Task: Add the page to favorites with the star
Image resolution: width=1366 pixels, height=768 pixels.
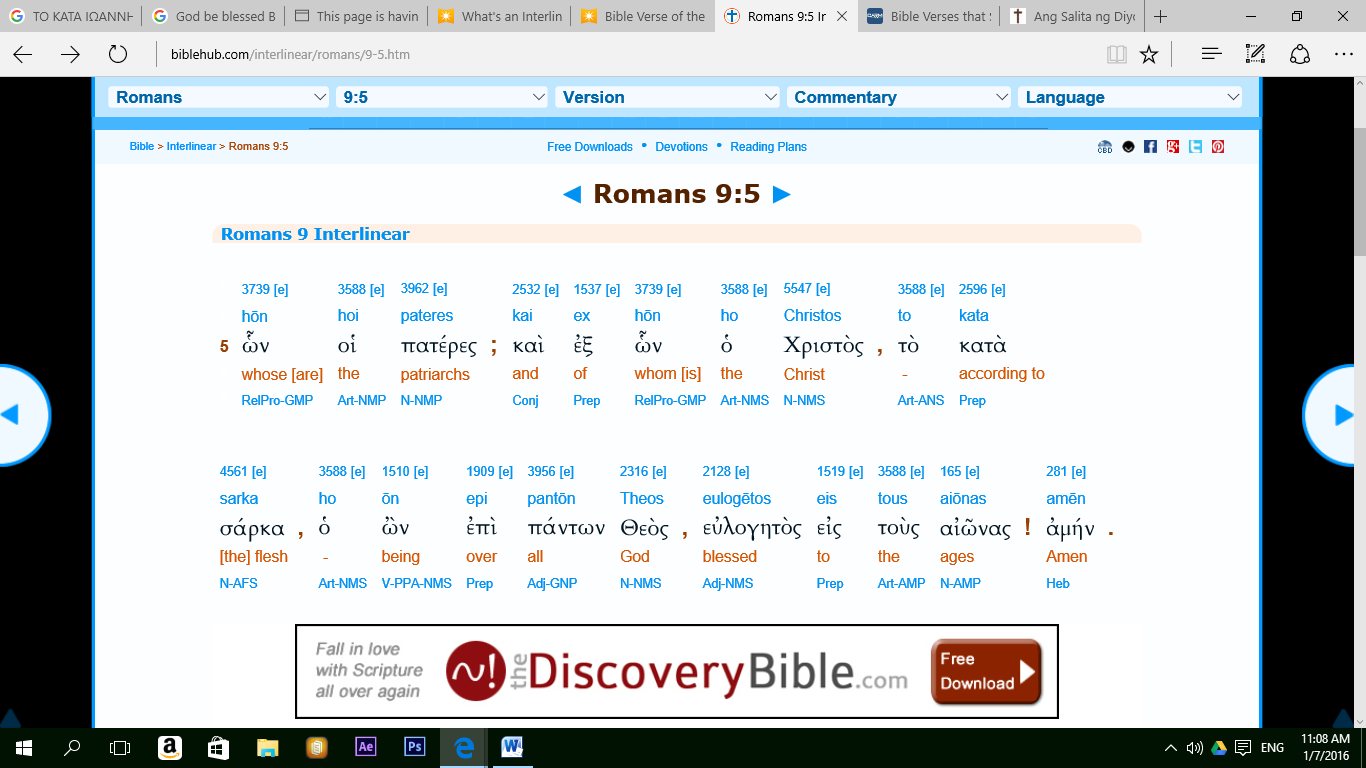Action: pyautogui.click(x=1148, y=54)
